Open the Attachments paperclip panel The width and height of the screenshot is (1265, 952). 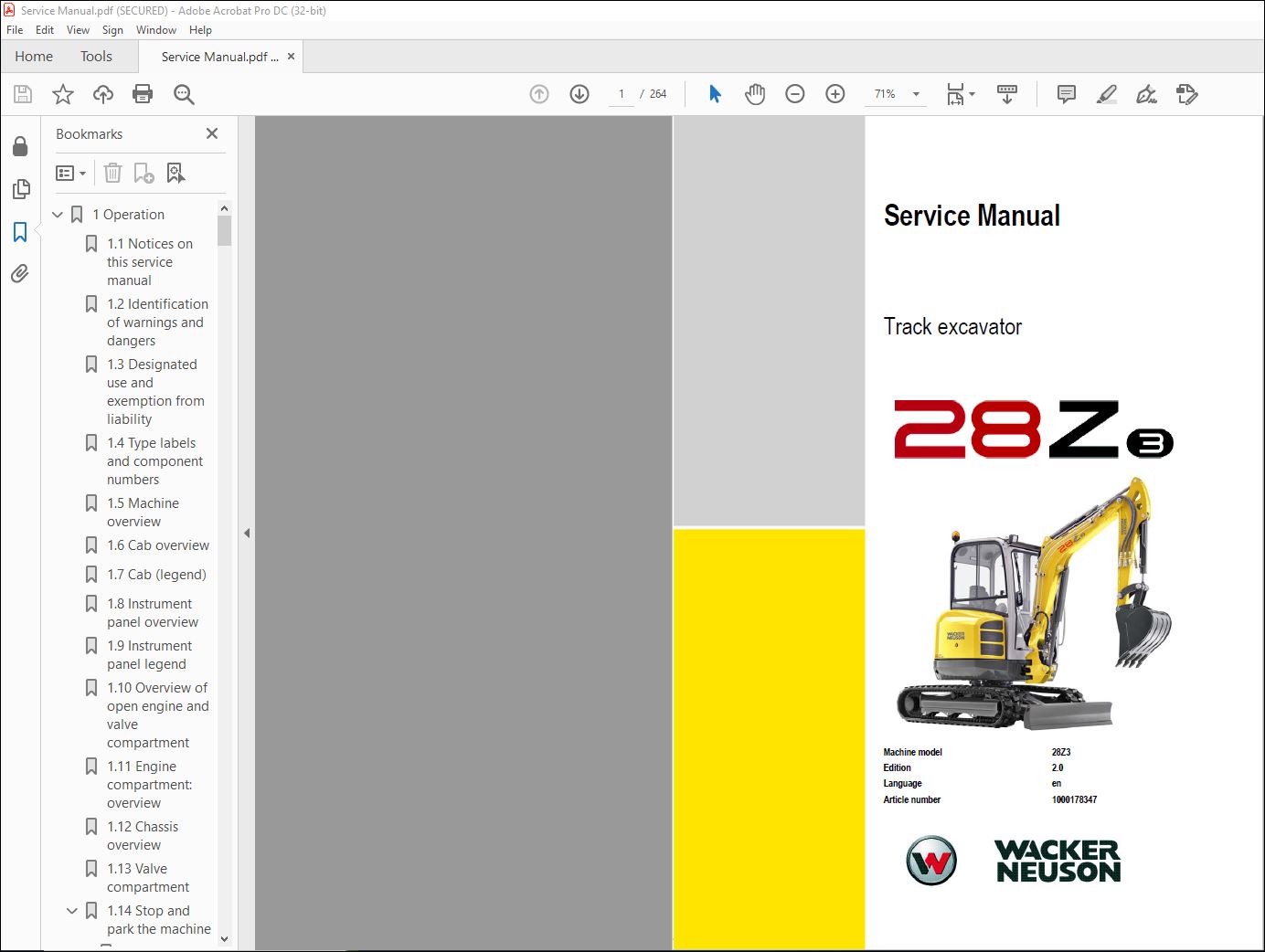(x=20, y=274)
